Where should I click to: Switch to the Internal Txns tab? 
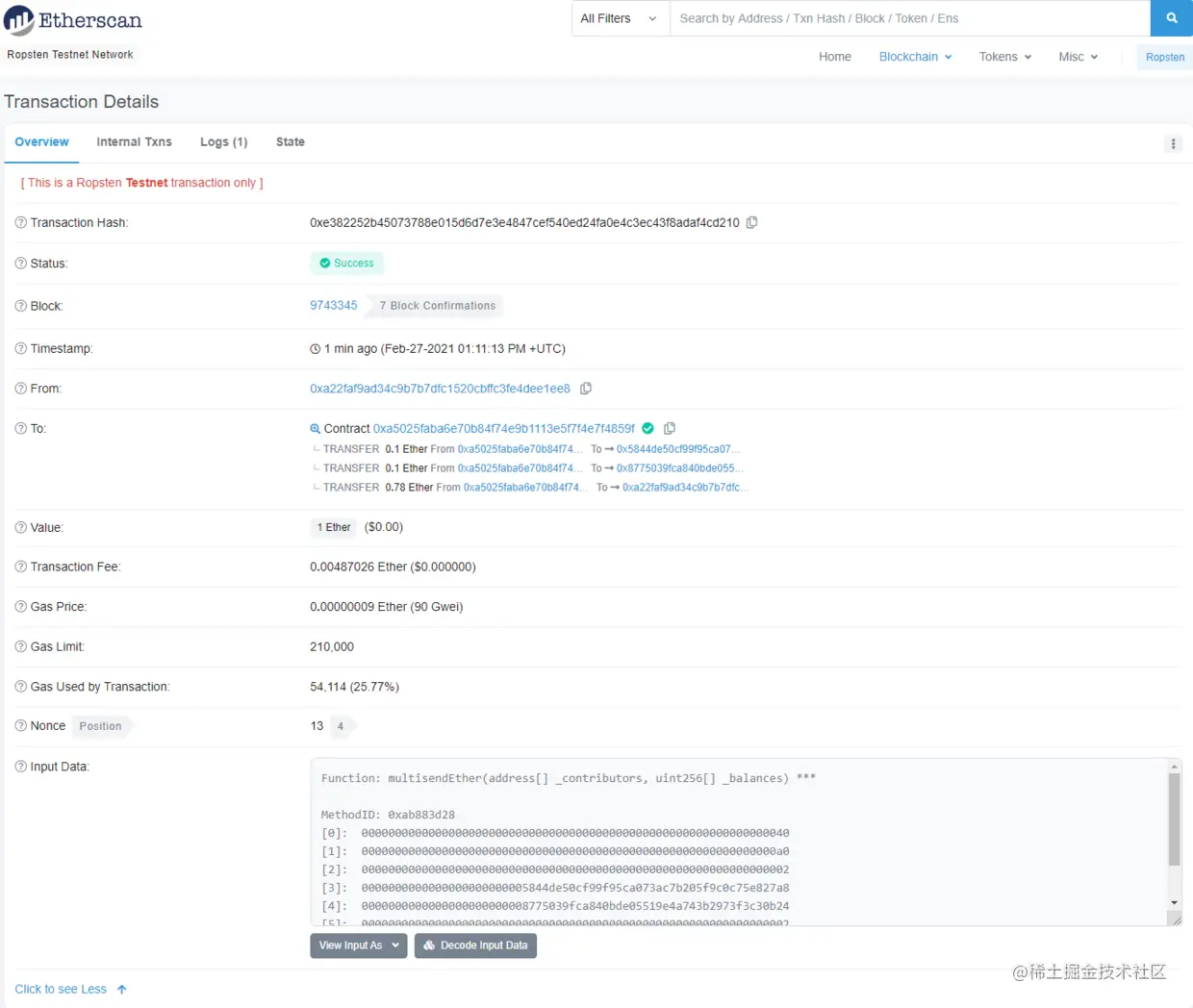pos(134,142)
